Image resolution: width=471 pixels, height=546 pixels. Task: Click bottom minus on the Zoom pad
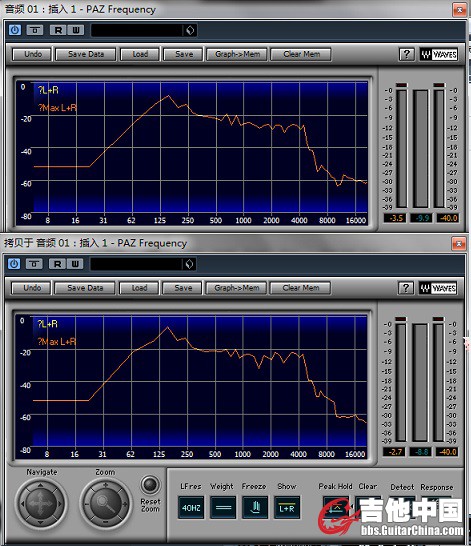click(105, 522)
